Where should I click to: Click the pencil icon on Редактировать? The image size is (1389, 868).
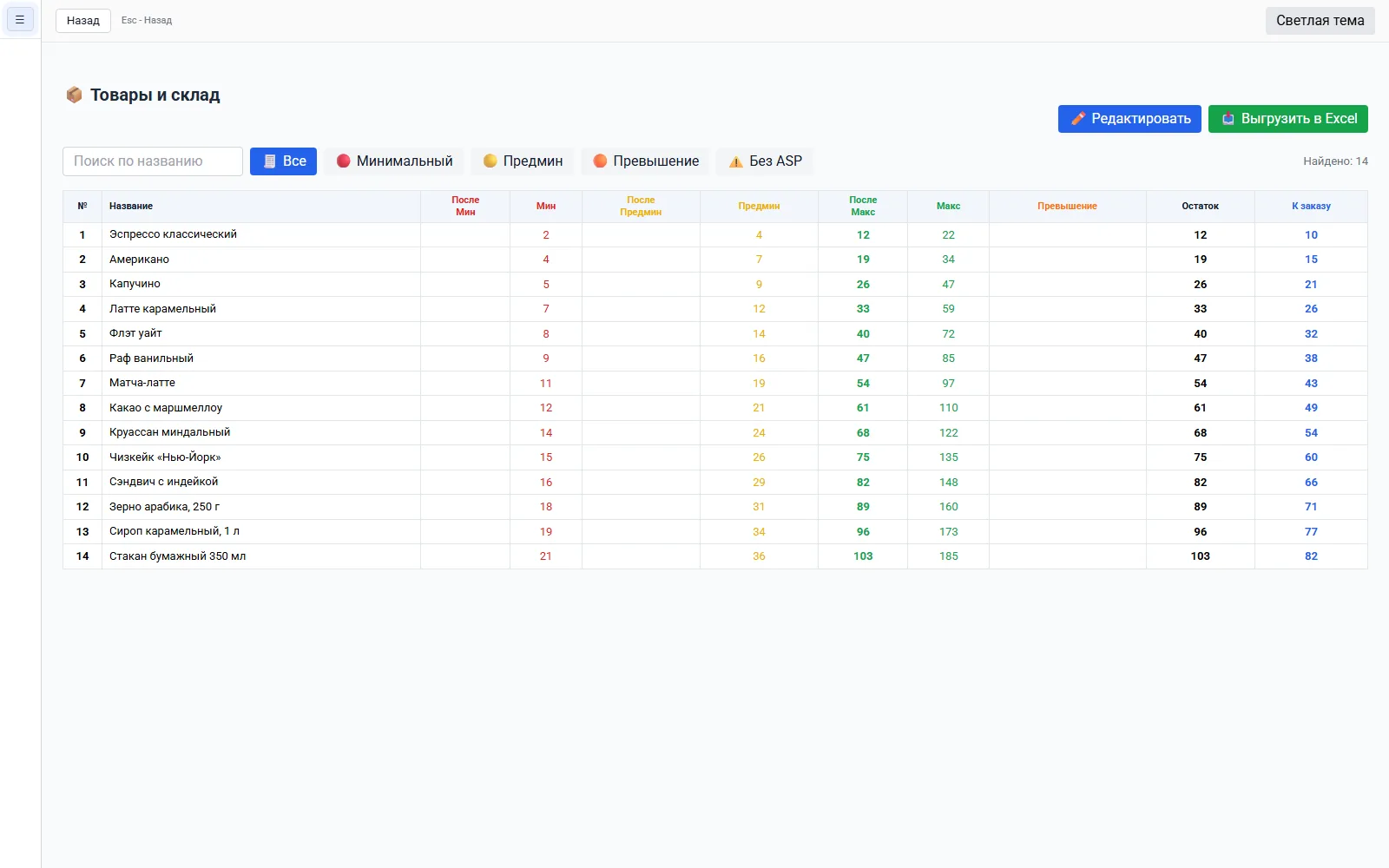1078,119
